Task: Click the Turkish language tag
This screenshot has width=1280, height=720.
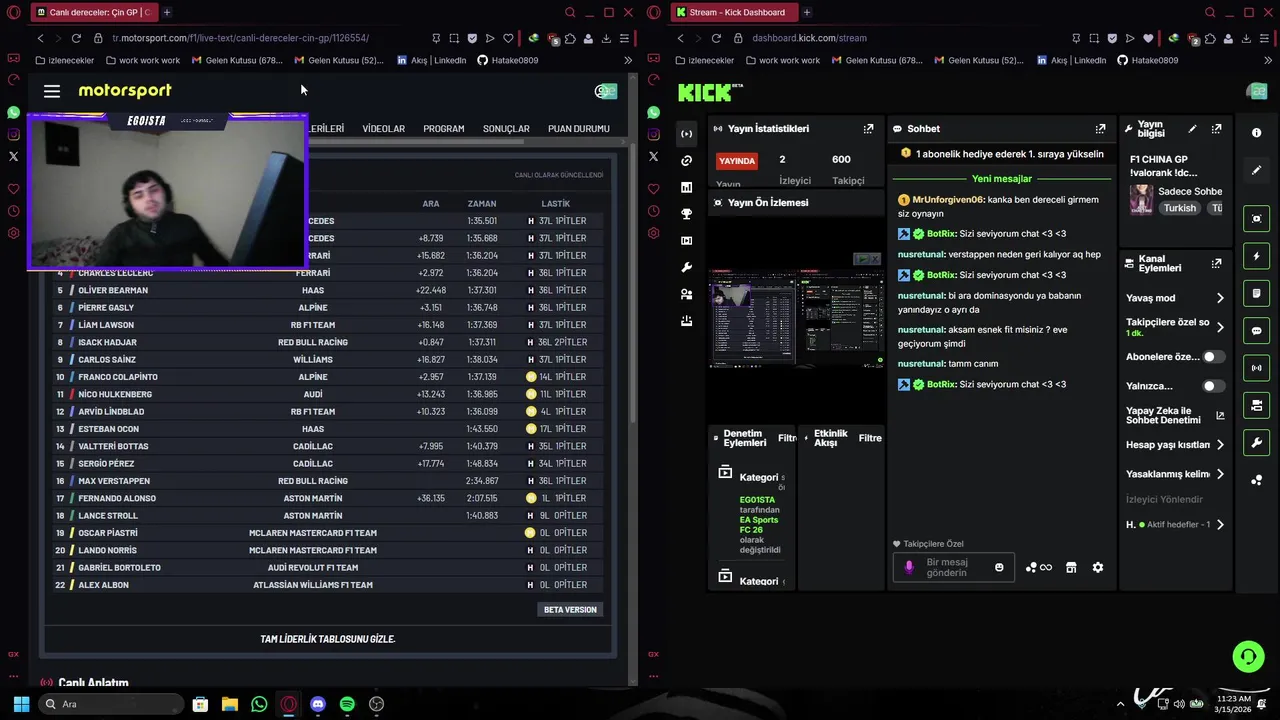Action: [1180, 208]
